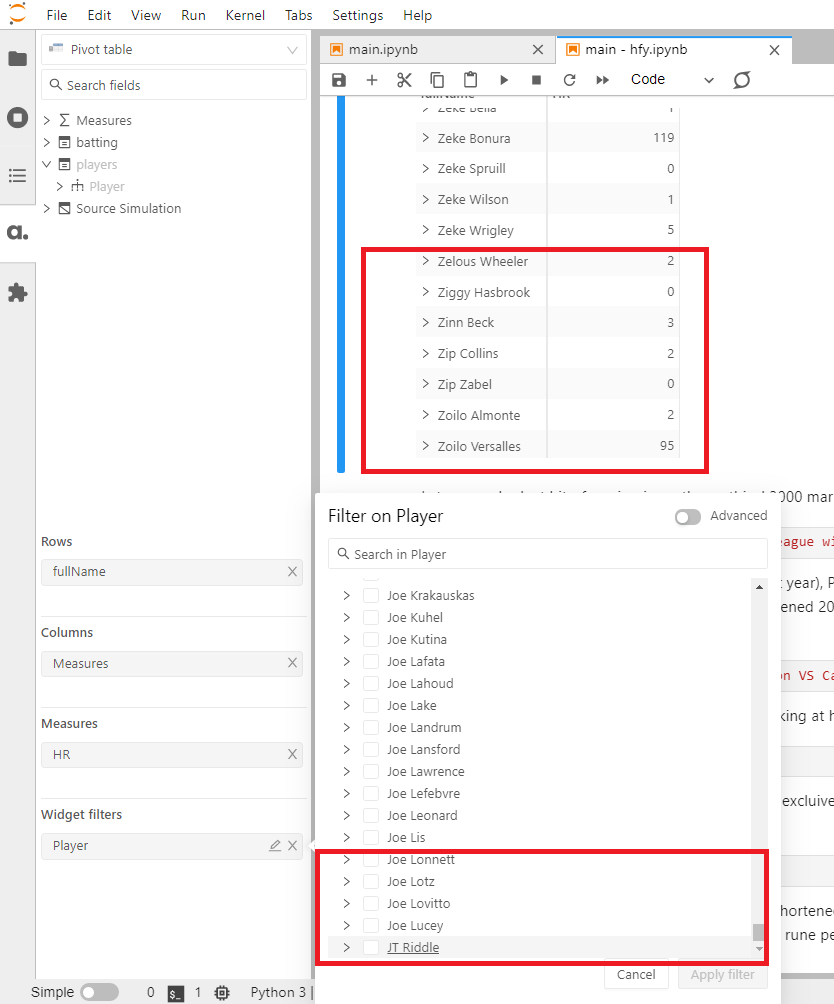Image resolution: width=834 pixels, height=1004 pixels.
Task: Run the current cell with the play icon
Action: 504,79
